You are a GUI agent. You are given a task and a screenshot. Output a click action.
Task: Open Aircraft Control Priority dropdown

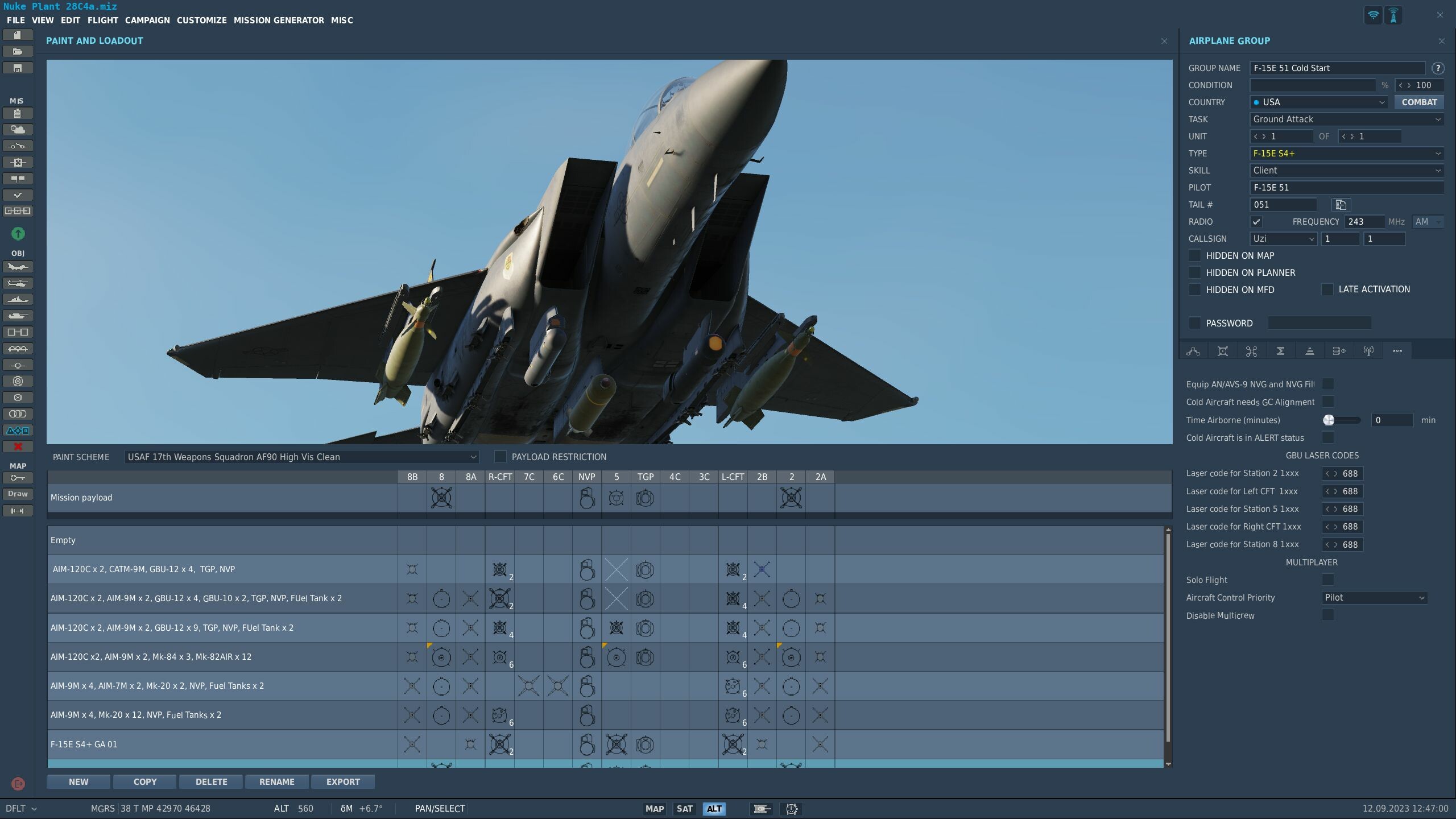(1375, 598)
